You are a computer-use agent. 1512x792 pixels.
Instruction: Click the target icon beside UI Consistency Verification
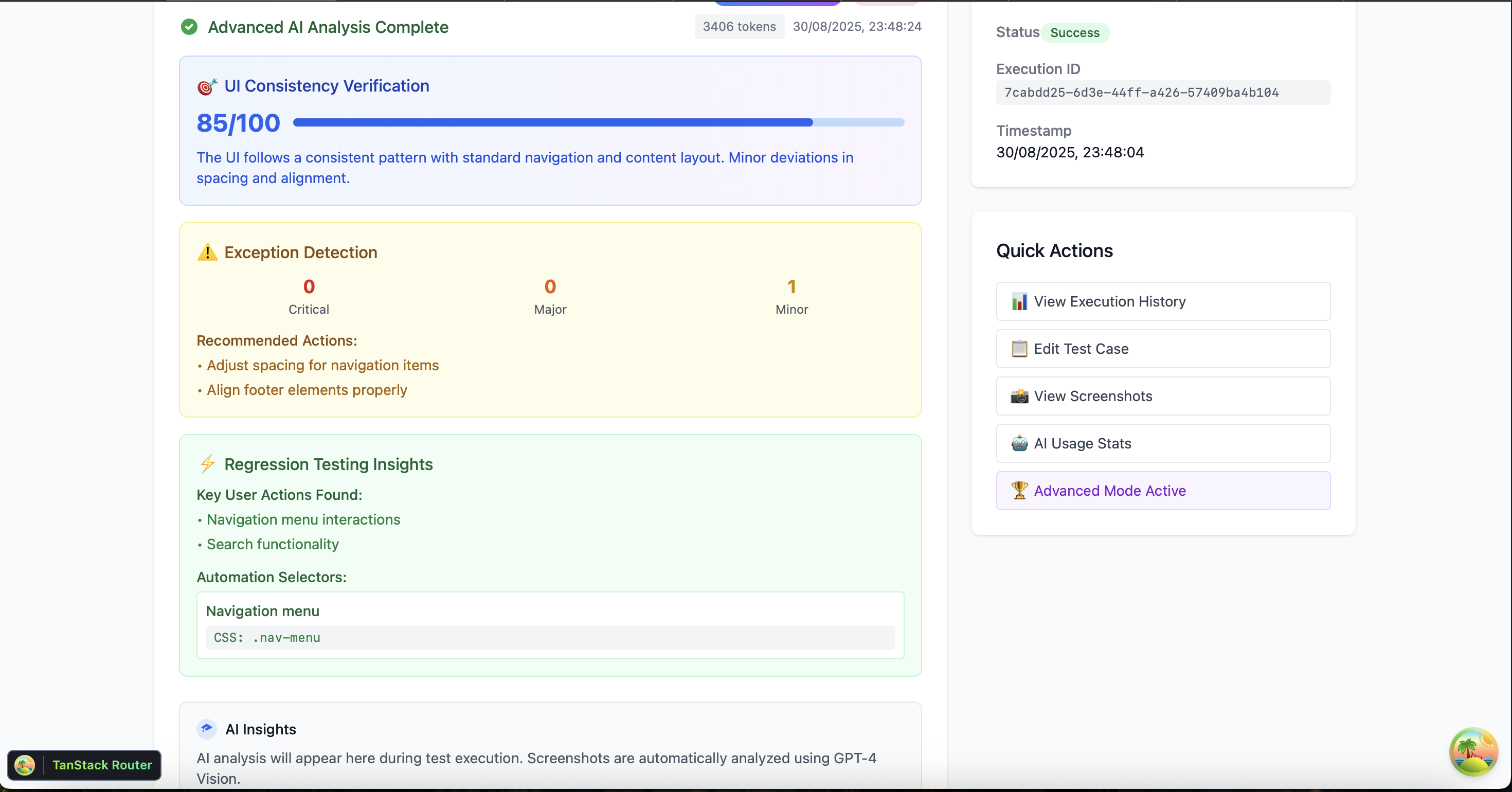tap(207, 86)
